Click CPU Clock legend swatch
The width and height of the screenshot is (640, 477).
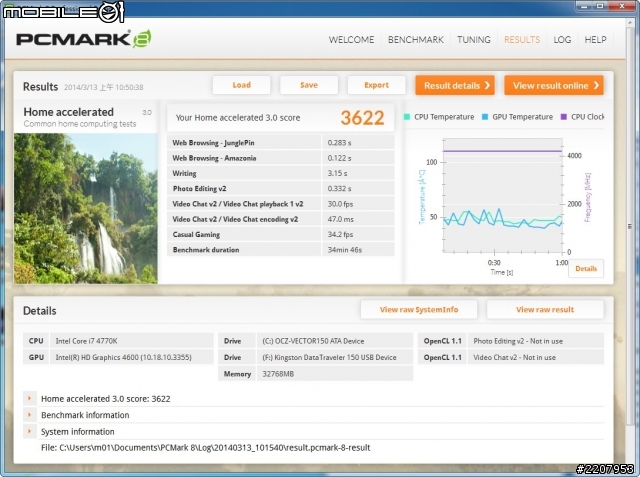point(564,117)
